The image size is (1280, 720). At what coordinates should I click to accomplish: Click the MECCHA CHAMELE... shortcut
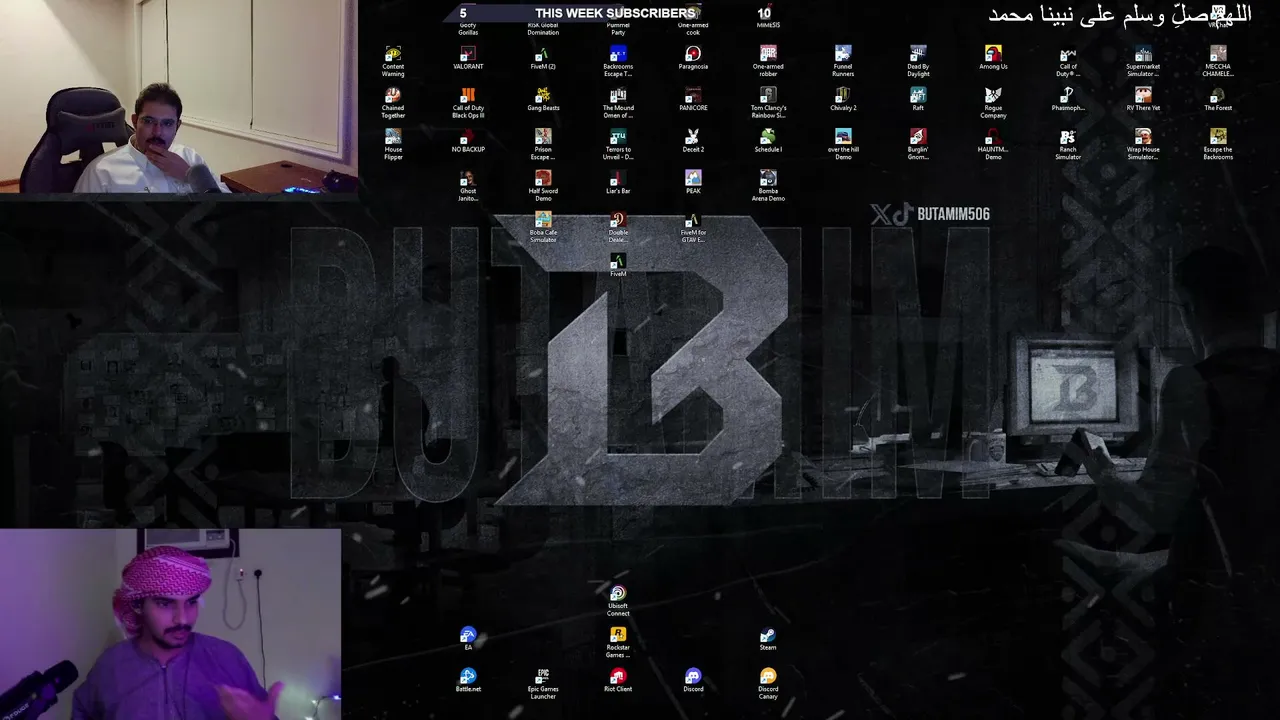[x=1218, y=60]
